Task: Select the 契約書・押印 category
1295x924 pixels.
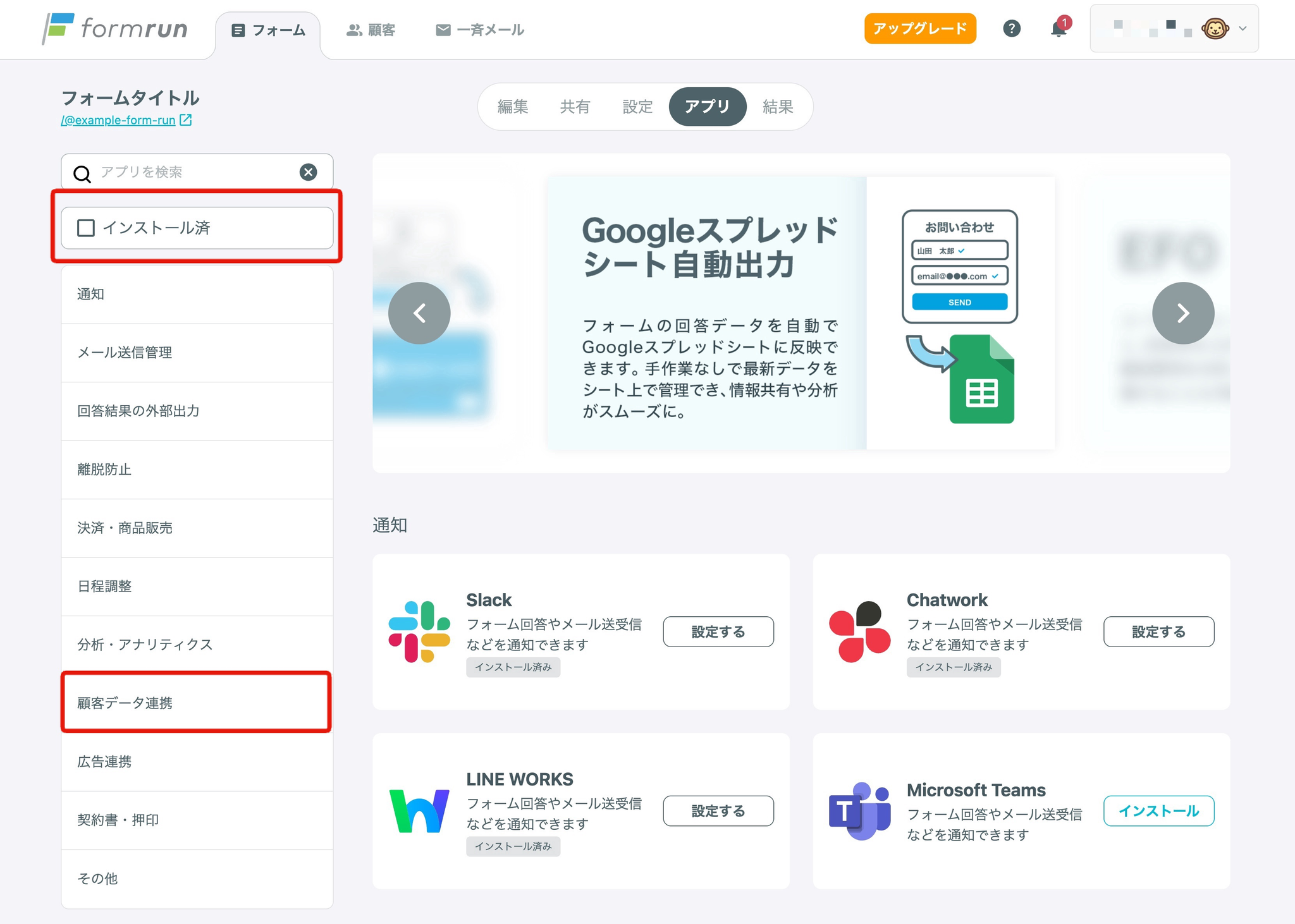Action: click(x=197, y=820)
